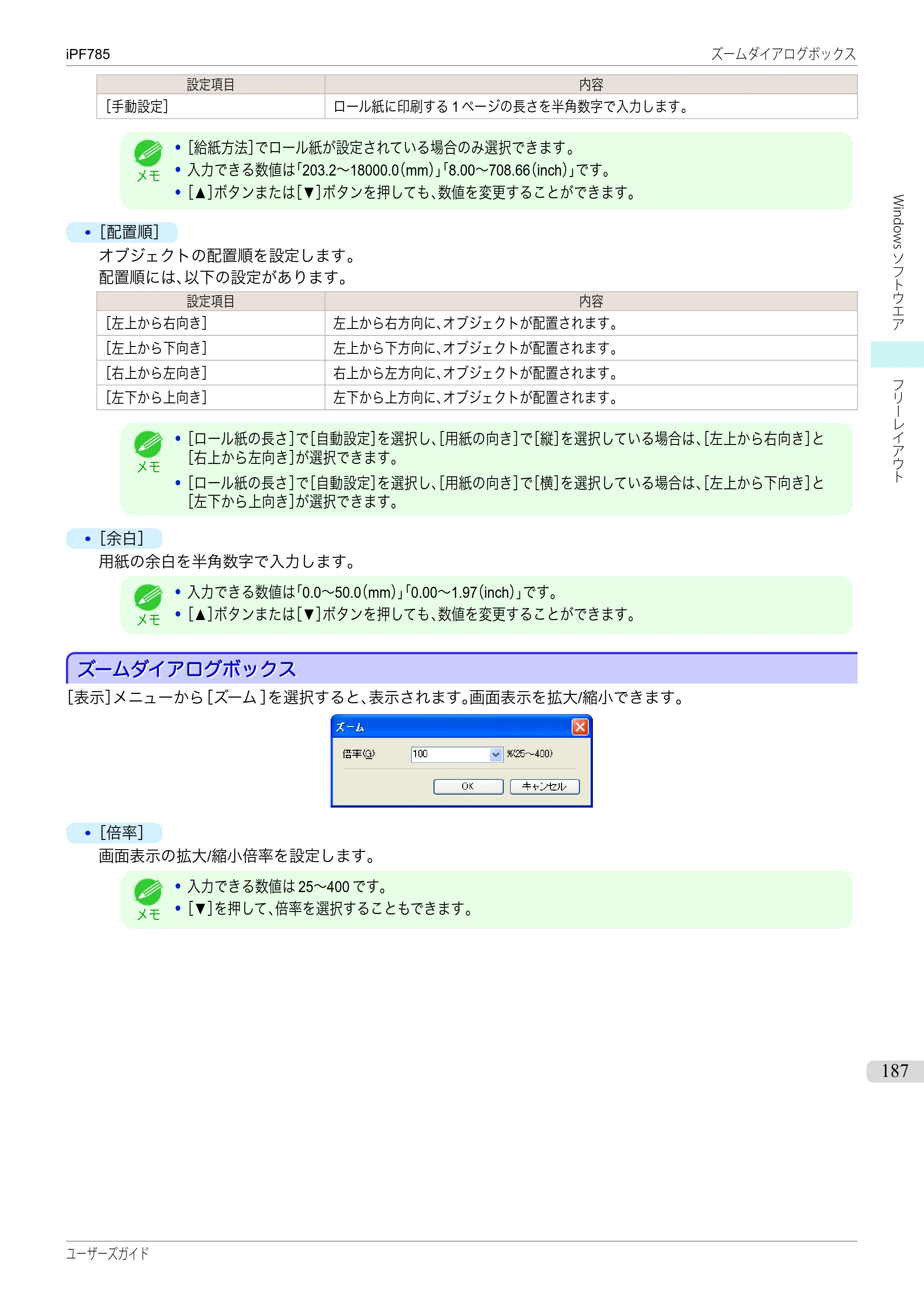
Task: Click the [手動設定] table cell
Action: click(x=211, y=106)
